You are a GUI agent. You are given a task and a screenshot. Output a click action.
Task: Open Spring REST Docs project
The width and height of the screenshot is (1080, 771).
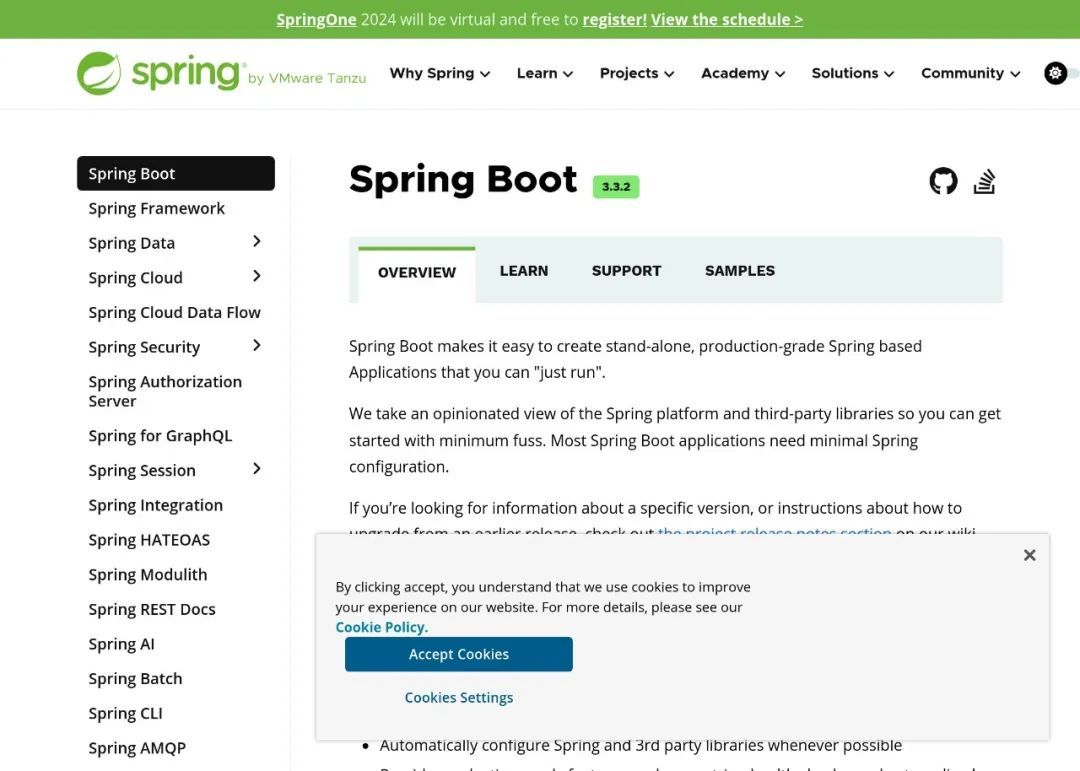(152, 609)
